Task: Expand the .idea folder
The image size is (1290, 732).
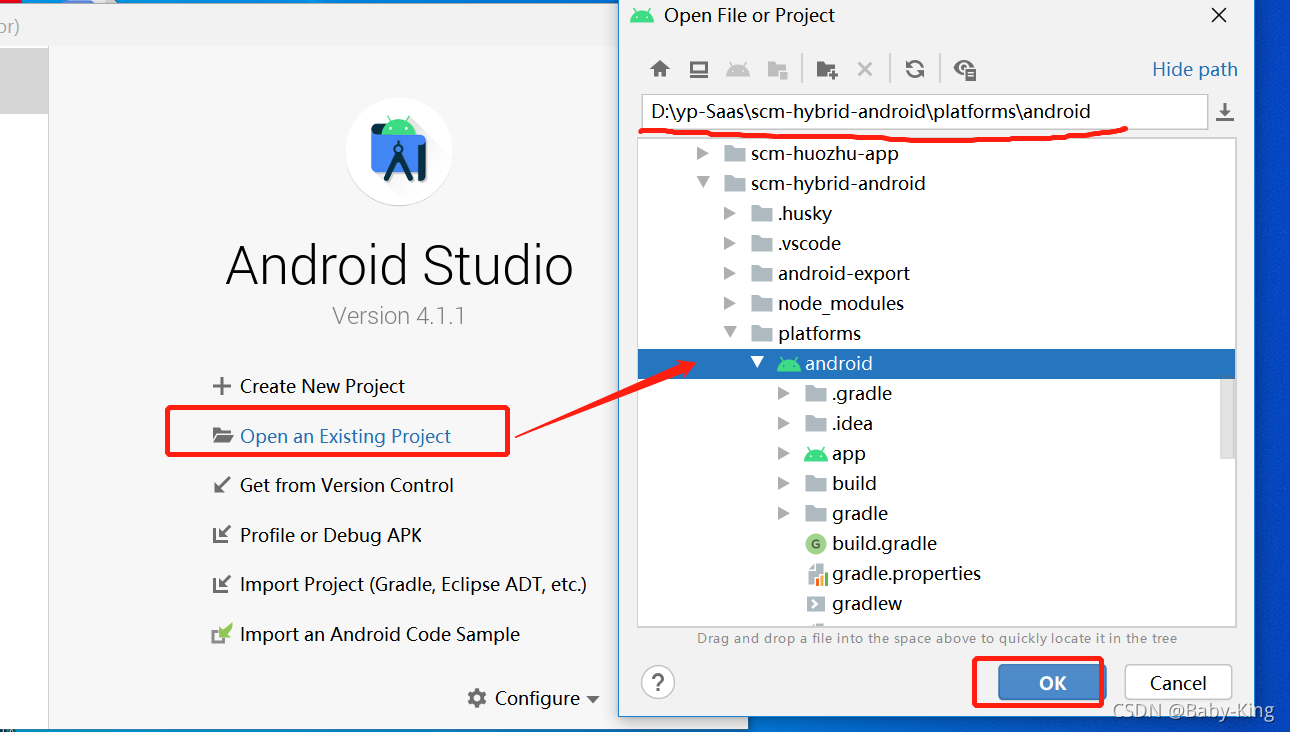Action: pyautogui.click(x=784, y=423)
